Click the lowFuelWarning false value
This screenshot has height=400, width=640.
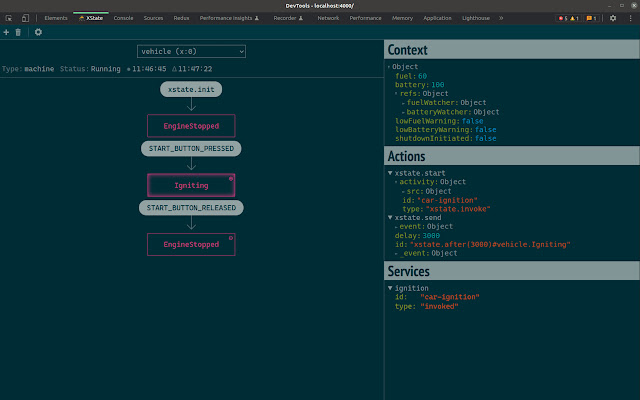coord(472,121)
